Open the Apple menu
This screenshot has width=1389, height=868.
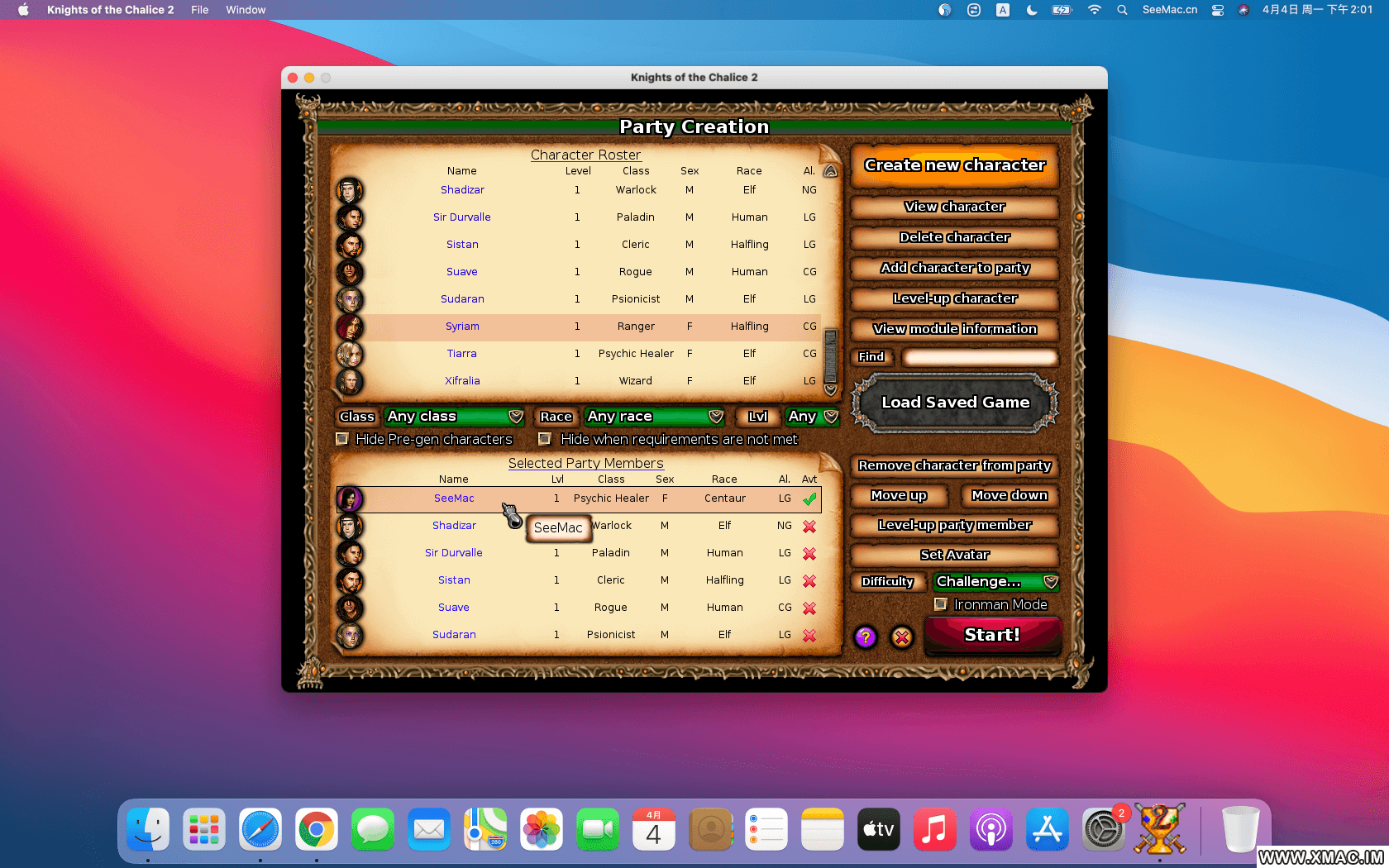[x=23, y=10]
